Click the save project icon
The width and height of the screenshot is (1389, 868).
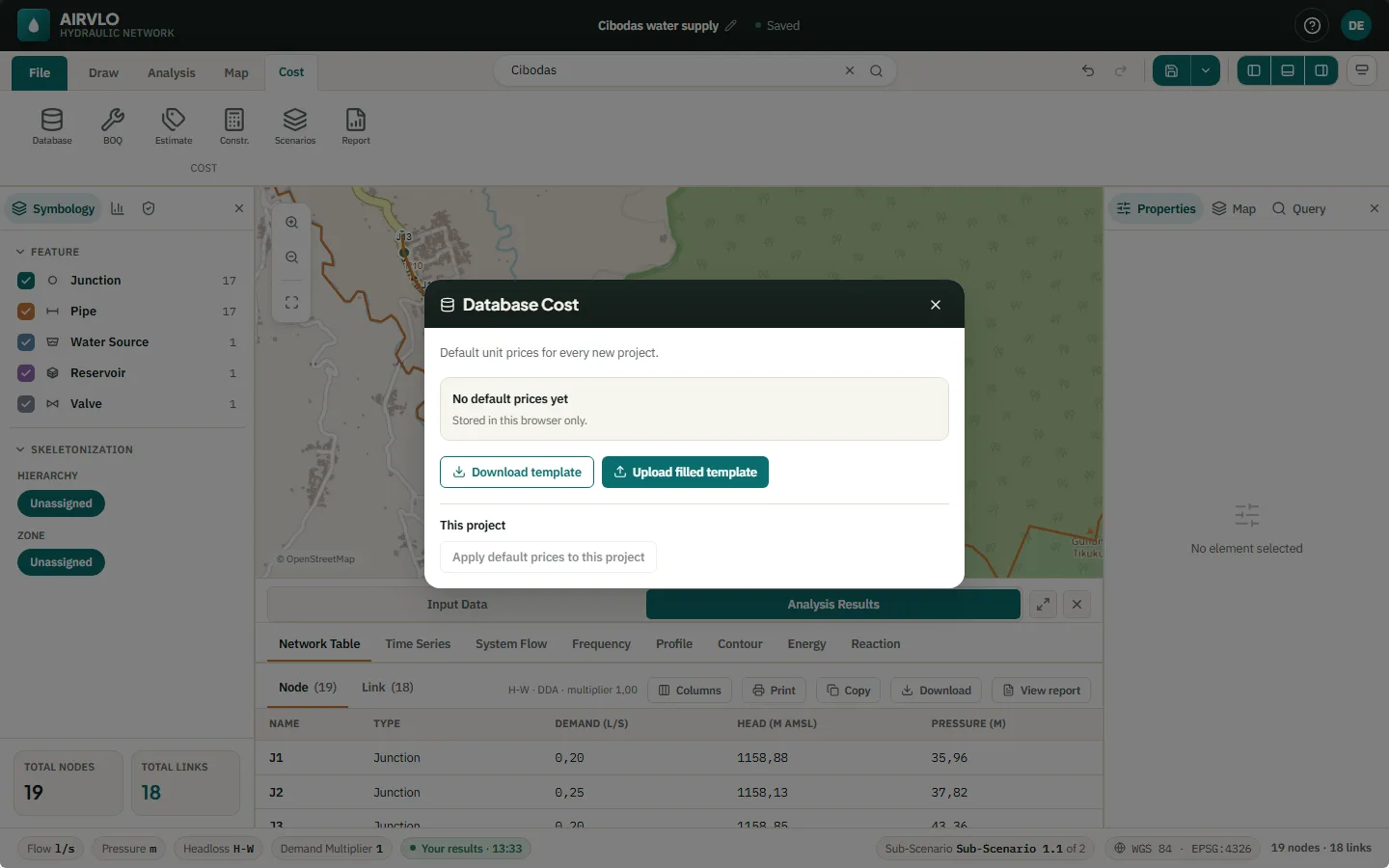1171,70
